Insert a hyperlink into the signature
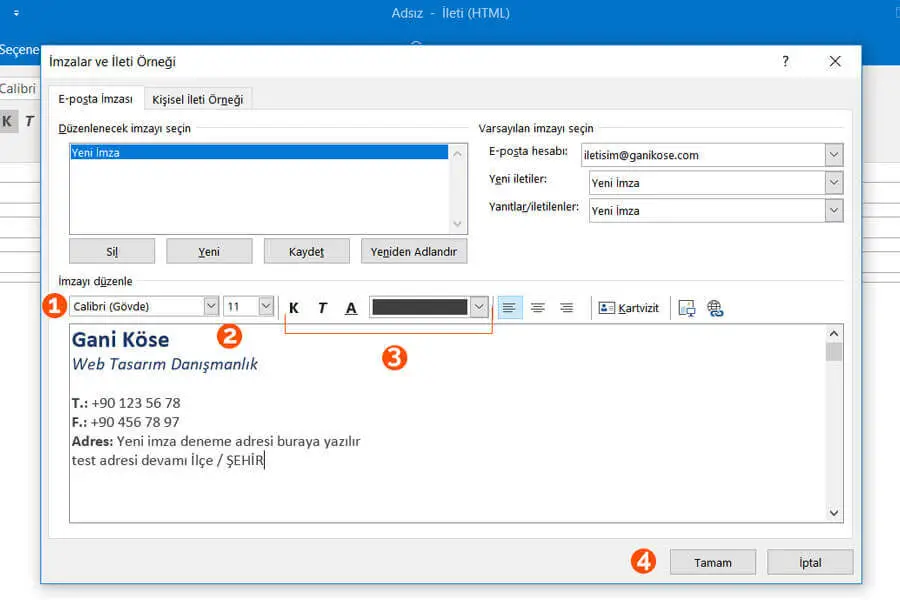Screen dimensions: 900x600 click(715, 308)
